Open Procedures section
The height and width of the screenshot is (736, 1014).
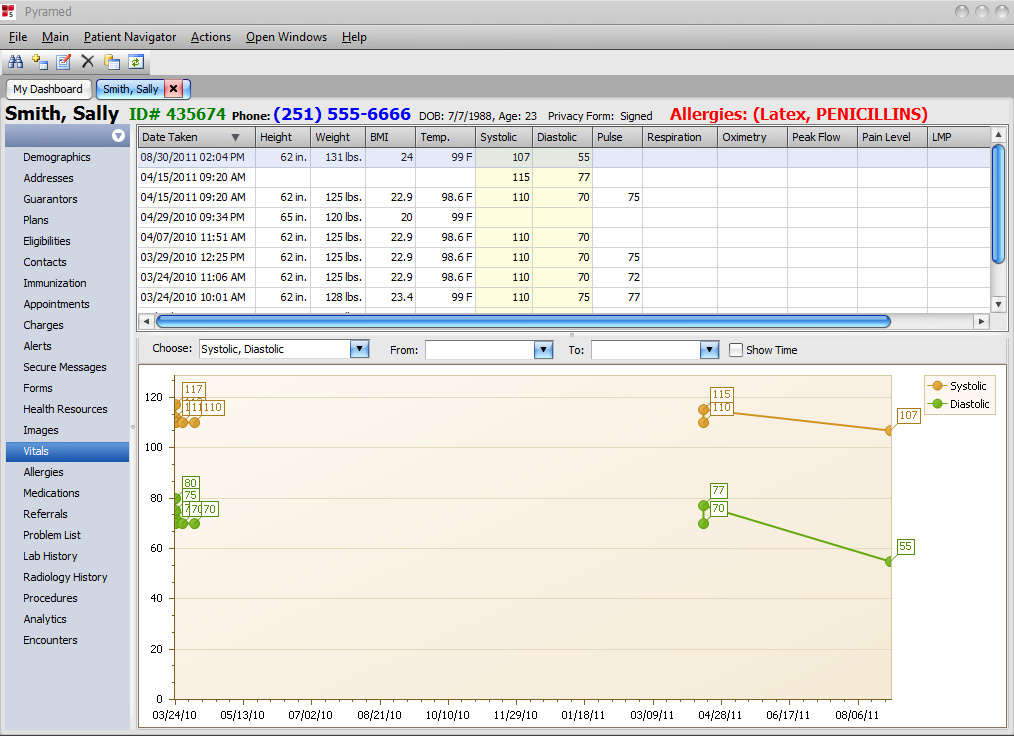(x=50, y=598)
